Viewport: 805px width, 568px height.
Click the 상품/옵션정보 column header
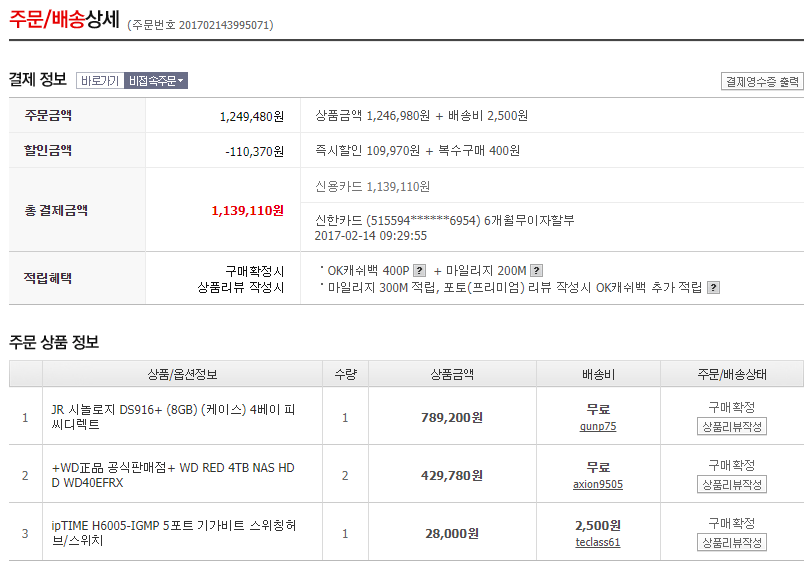point(182,374)
